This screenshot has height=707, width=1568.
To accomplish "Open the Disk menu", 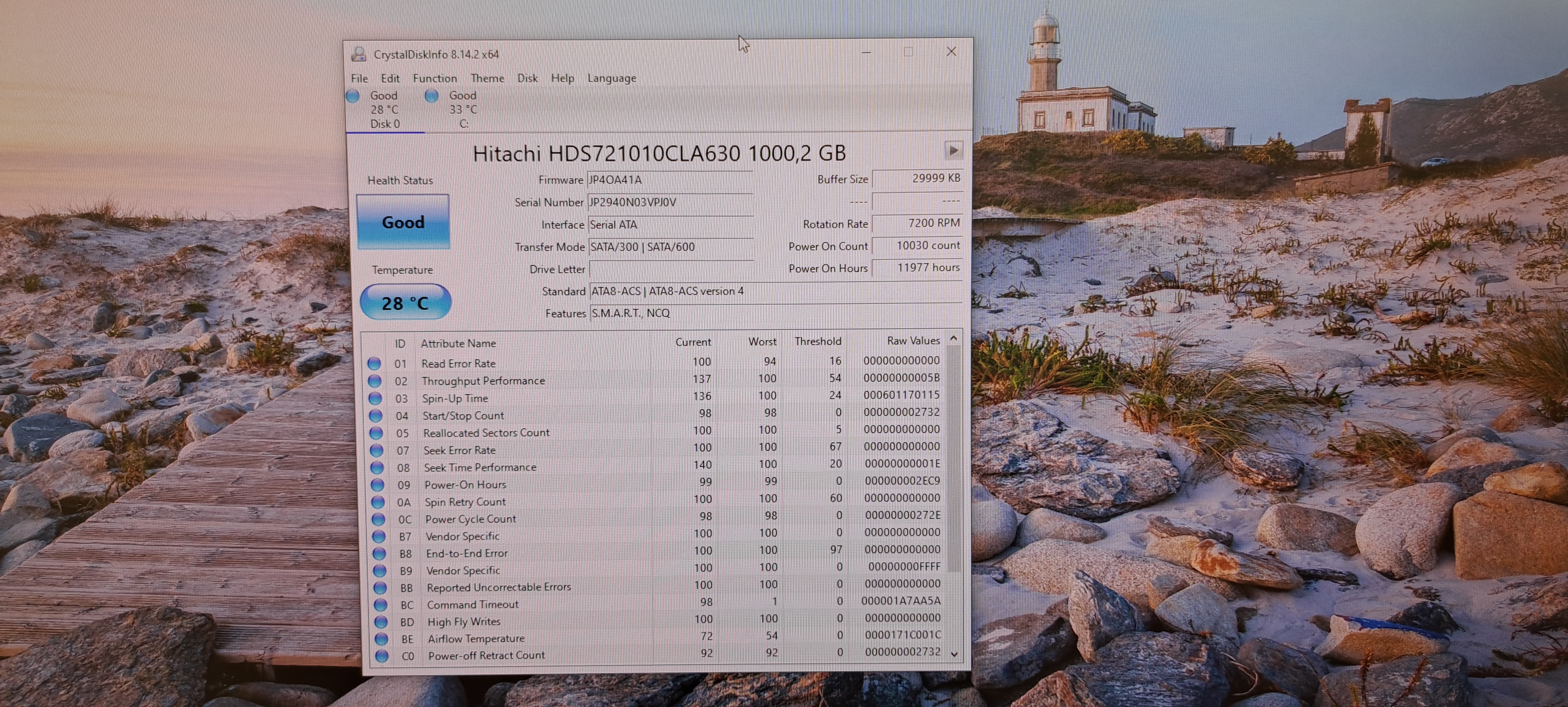I will click(527, 79).
